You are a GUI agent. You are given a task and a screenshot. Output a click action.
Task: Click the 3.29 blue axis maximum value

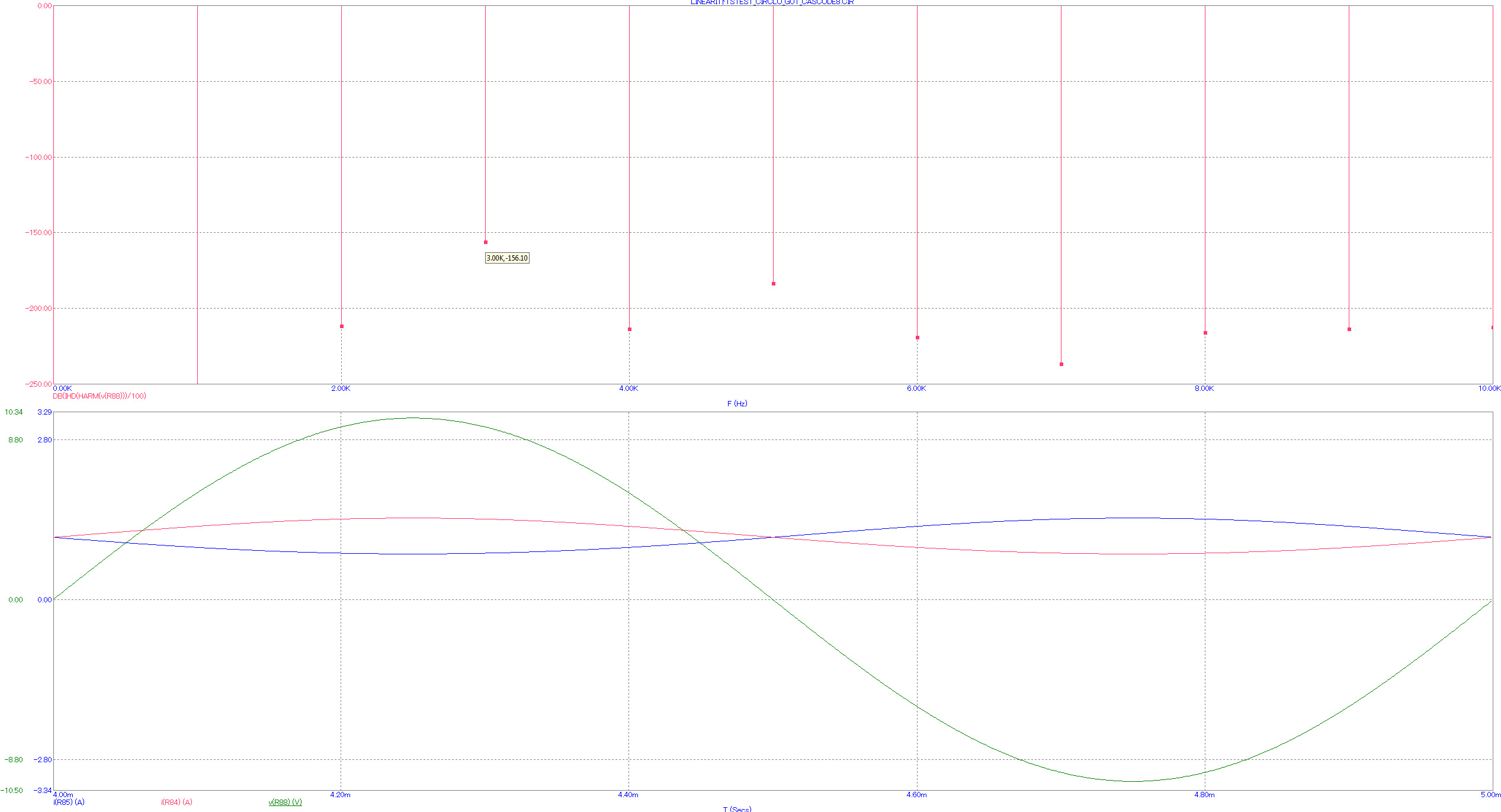[44, 412]
